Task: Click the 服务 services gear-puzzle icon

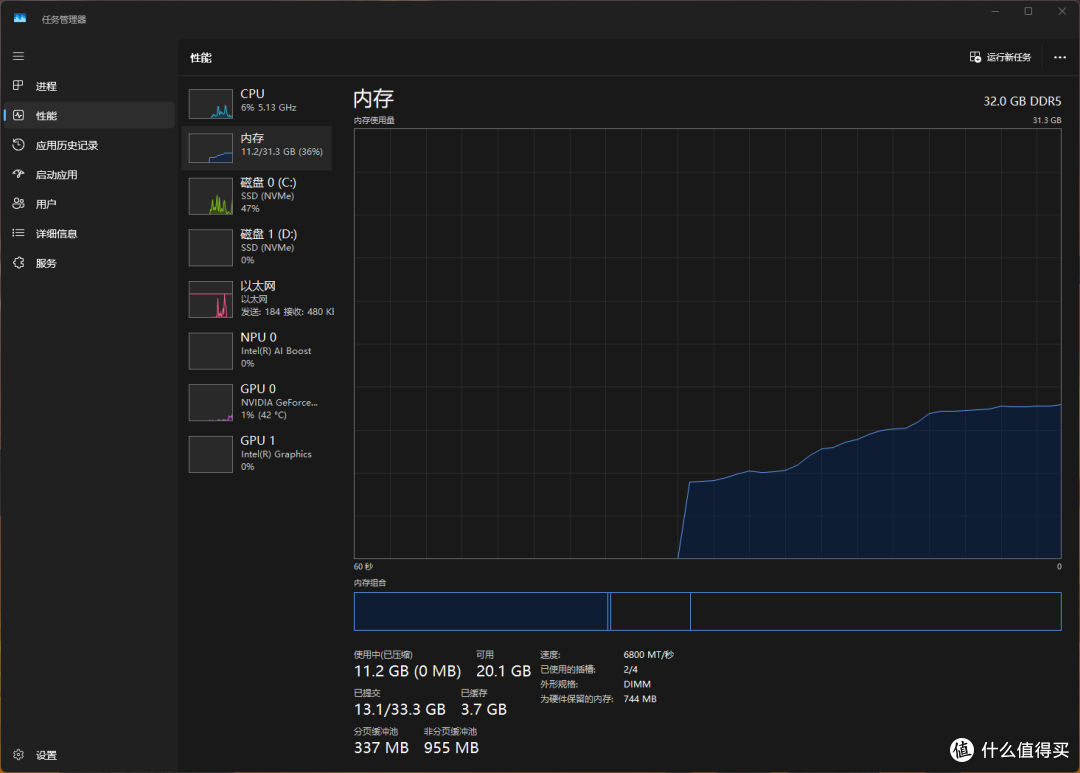Action: point(19,262)
